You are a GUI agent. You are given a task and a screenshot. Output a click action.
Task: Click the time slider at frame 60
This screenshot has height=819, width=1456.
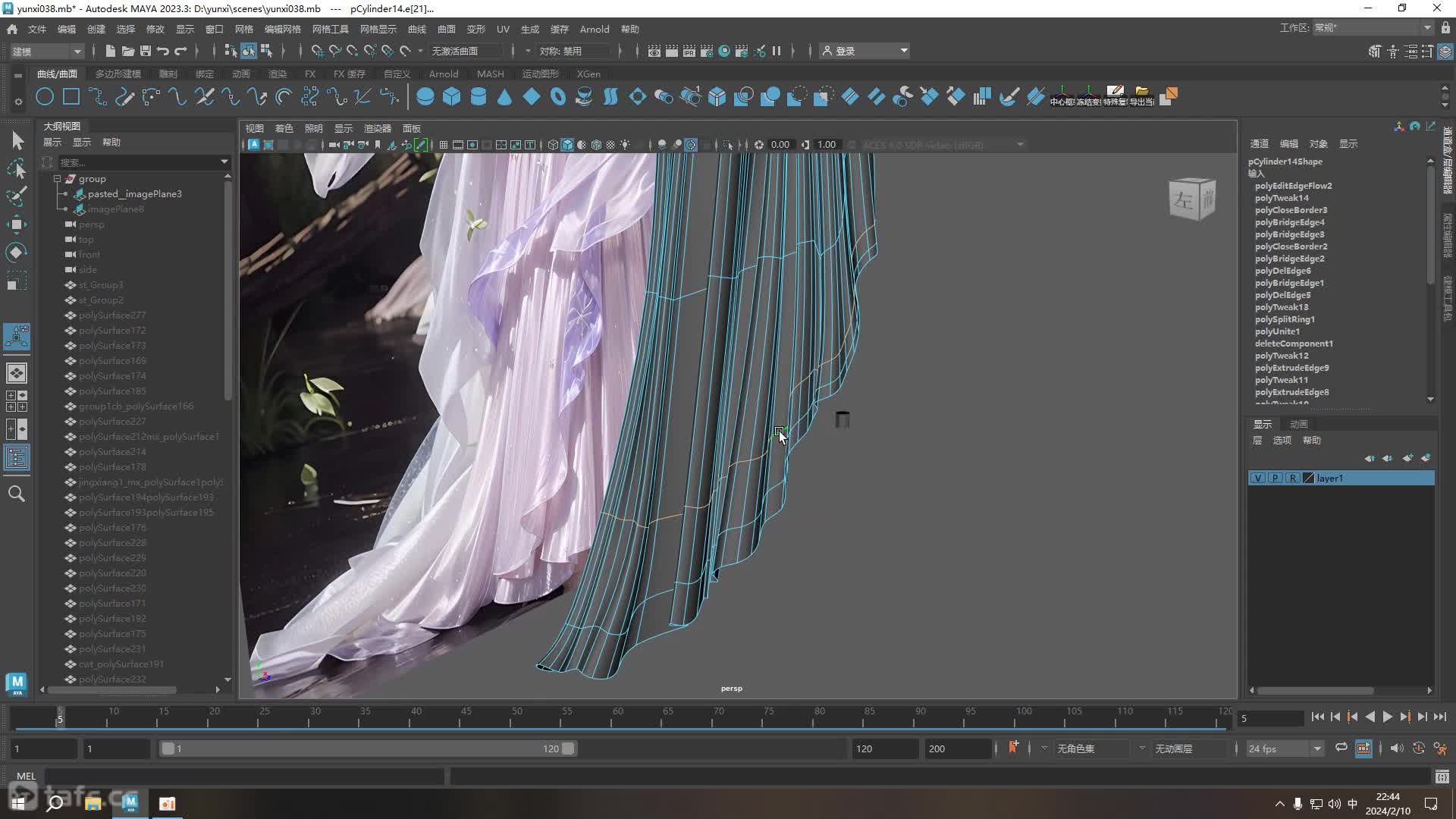pyautogui.click(x=617, y=717)
